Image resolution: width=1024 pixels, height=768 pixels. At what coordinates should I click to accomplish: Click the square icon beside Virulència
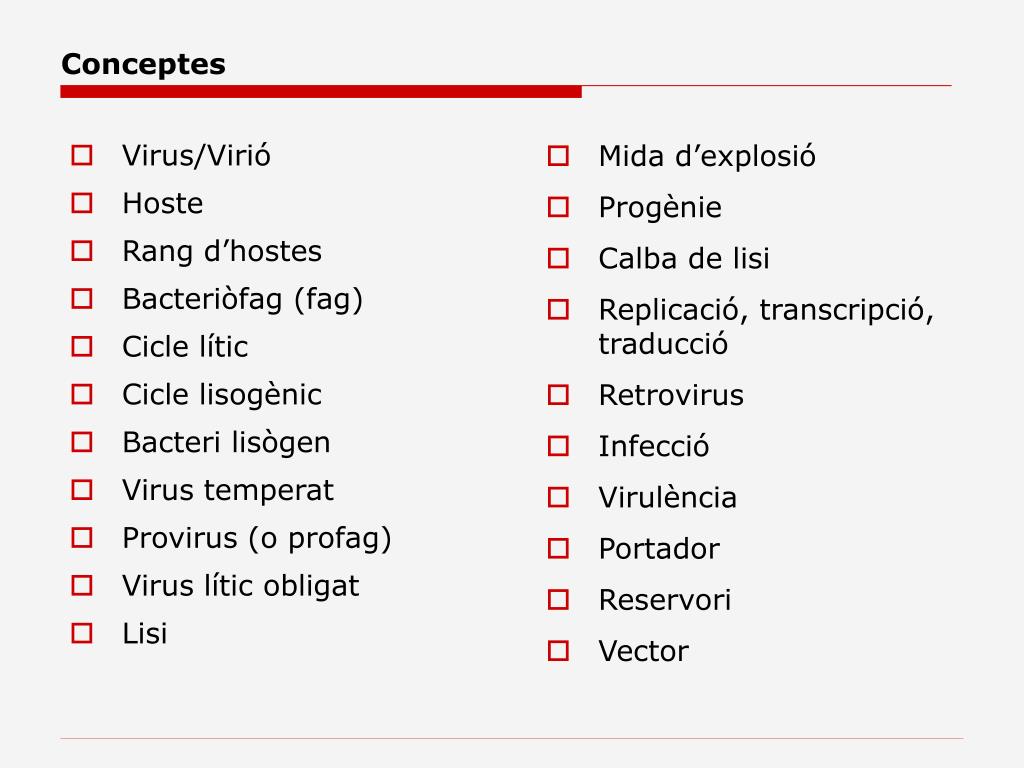558,497
